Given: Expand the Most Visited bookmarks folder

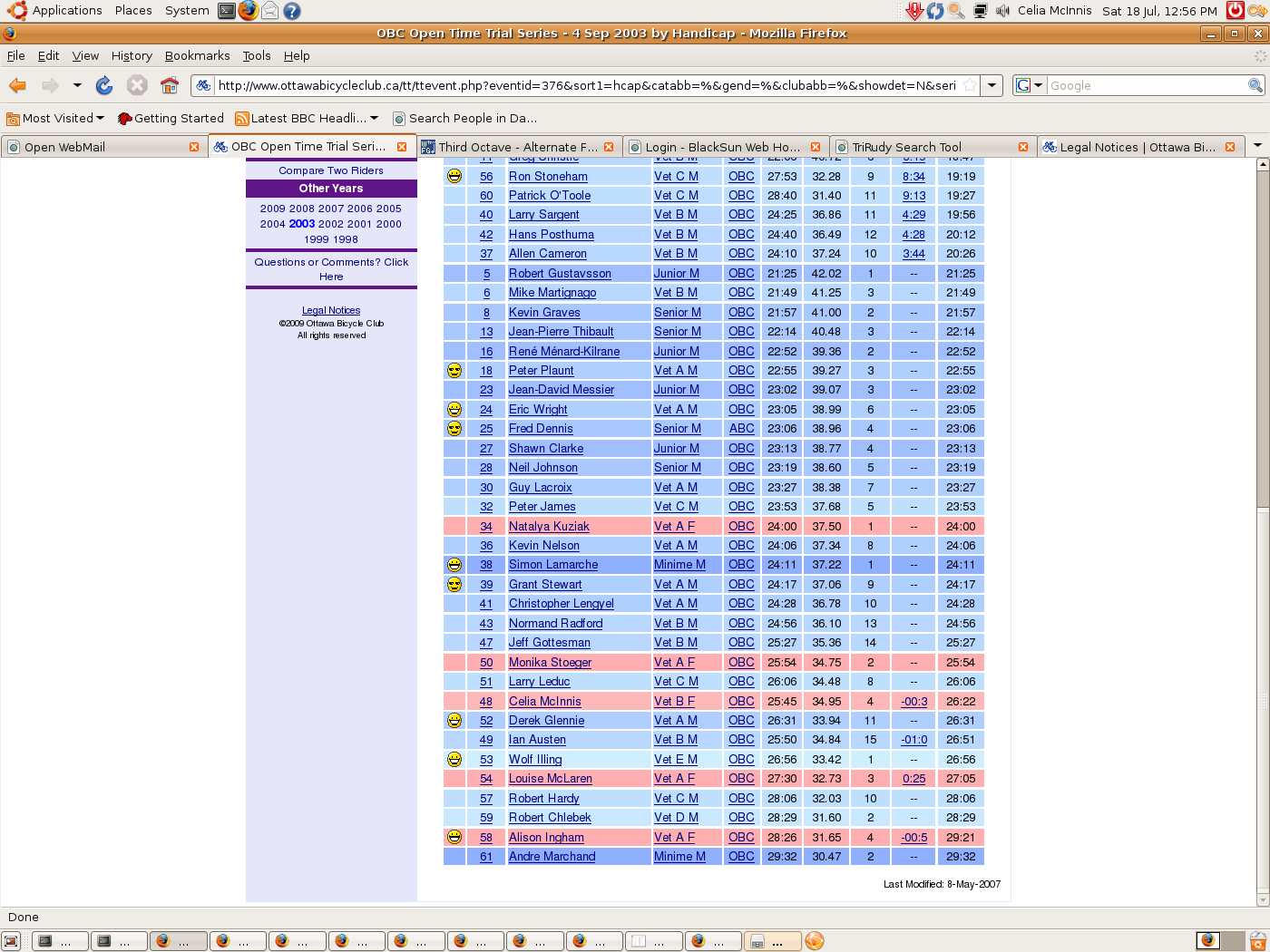Looking at the screenshot, I should coord(54,118).
